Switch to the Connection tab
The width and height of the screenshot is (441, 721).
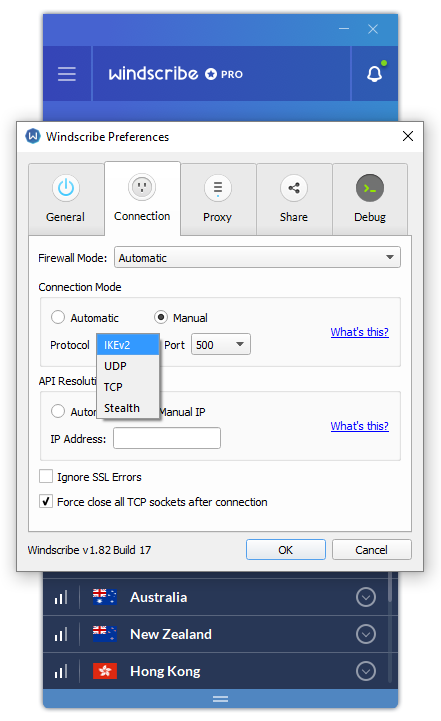(142, 198)
